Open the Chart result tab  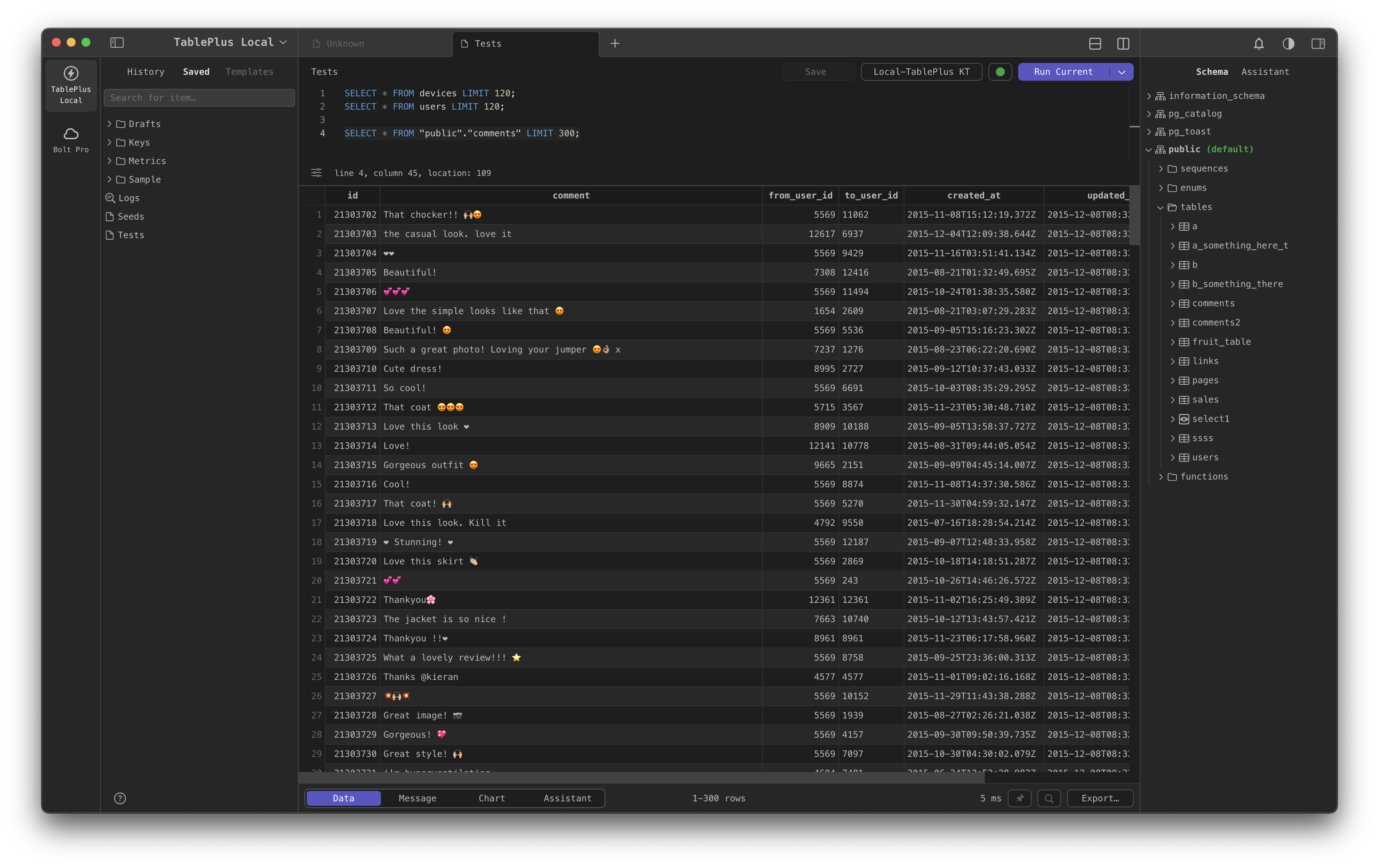[491, 798]
